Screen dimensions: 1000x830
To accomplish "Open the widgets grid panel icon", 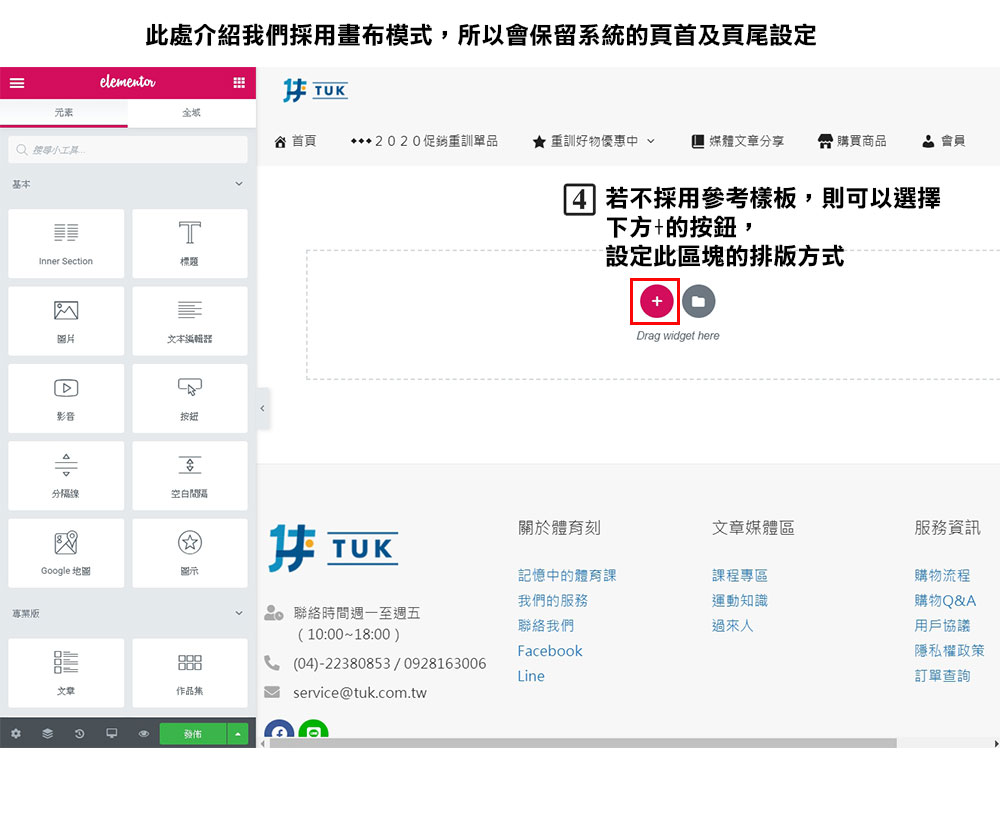I will 239,83.
